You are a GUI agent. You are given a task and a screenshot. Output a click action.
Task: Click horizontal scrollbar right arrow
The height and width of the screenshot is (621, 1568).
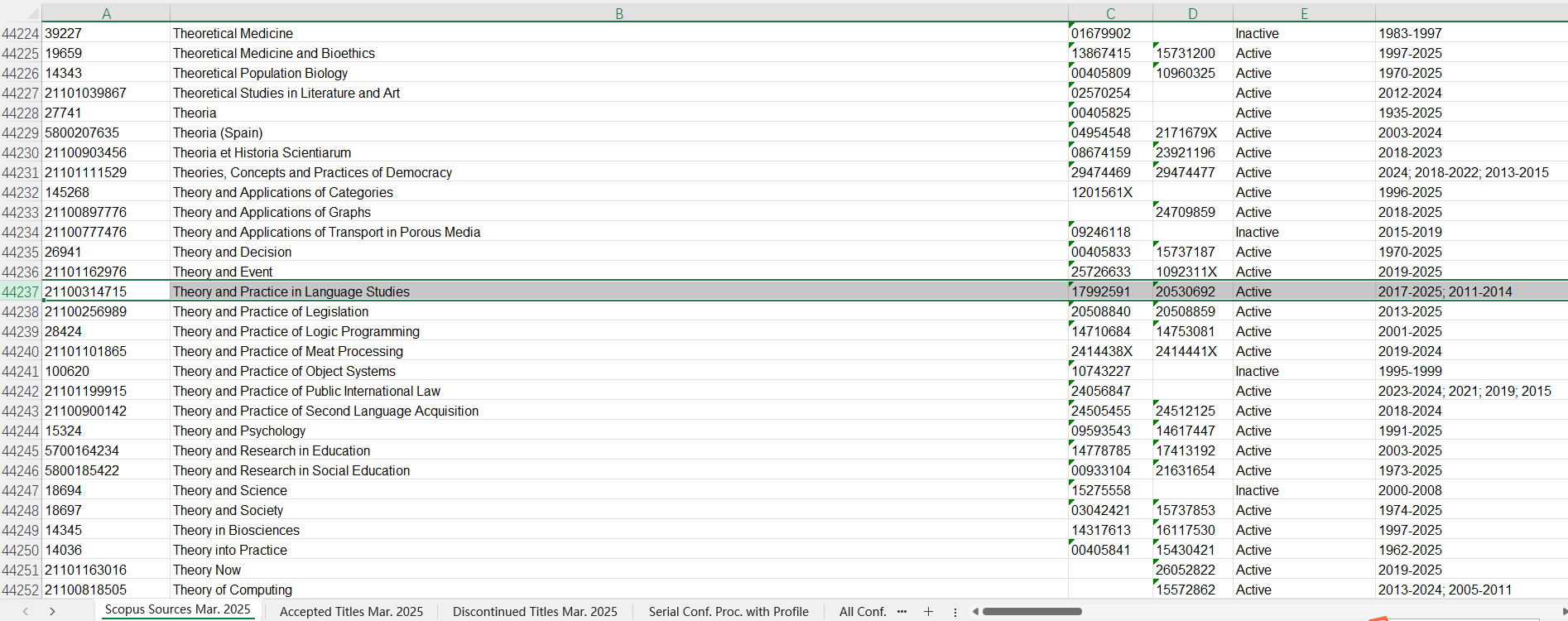(x=1564, y=612)
